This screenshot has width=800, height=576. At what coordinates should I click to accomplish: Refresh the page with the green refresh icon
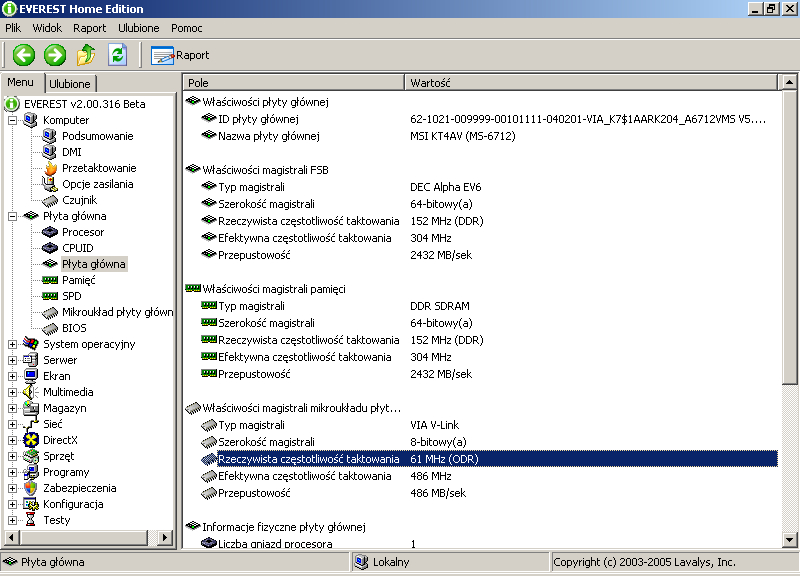click(117, 55)
